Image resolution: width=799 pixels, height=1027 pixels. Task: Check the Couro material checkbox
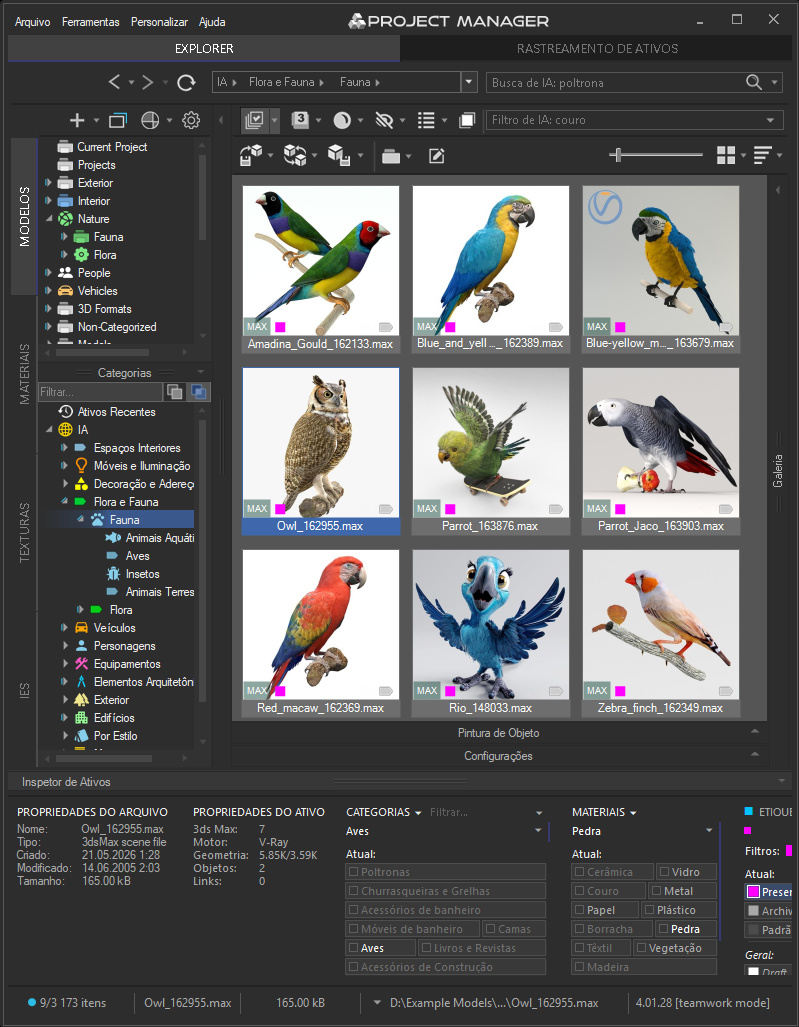point(580,891)
